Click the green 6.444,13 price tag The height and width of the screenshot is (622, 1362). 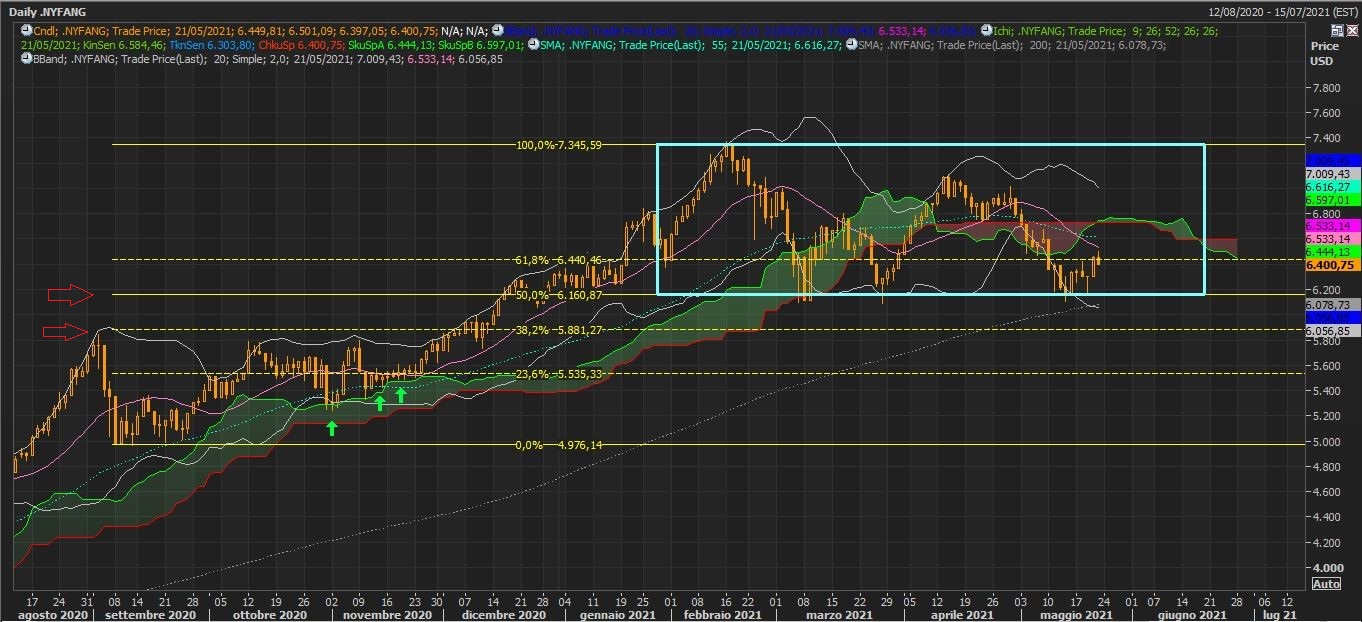(x=1332, y=252)
